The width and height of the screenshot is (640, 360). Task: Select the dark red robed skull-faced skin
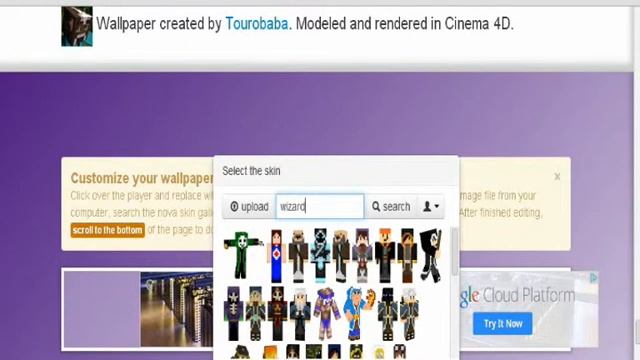(278, 313)
